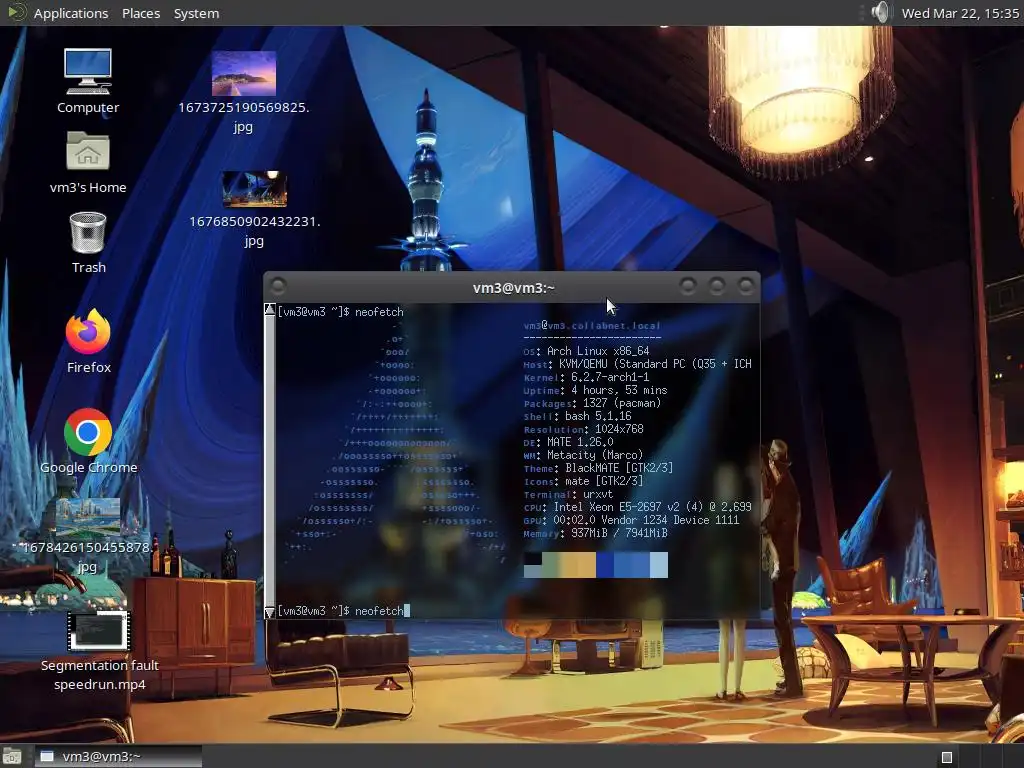The image size is (1024, 768).
Task: Click the terminal scrollbar up arrow
Action: [x=270, y=310]
